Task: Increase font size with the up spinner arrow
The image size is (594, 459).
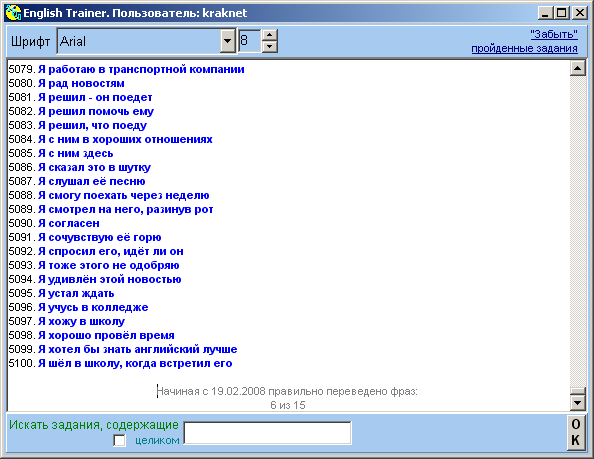Action: point(269,35)
